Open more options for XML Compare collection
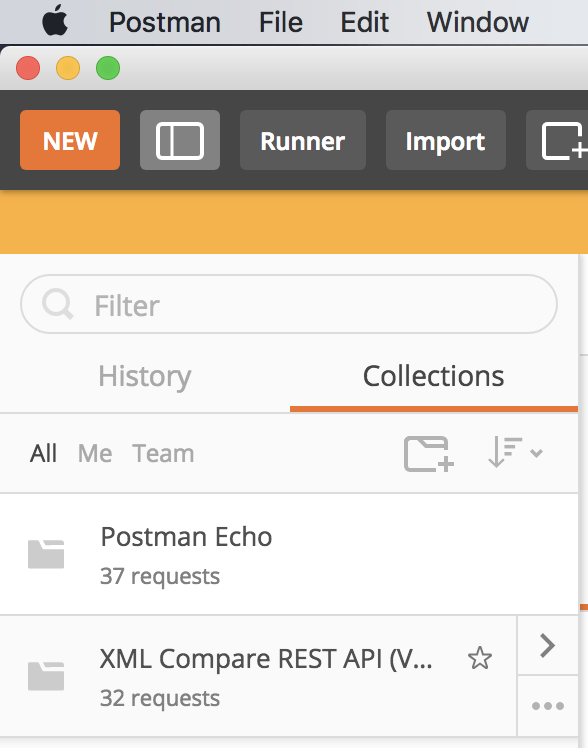 (x=547, y=706)
